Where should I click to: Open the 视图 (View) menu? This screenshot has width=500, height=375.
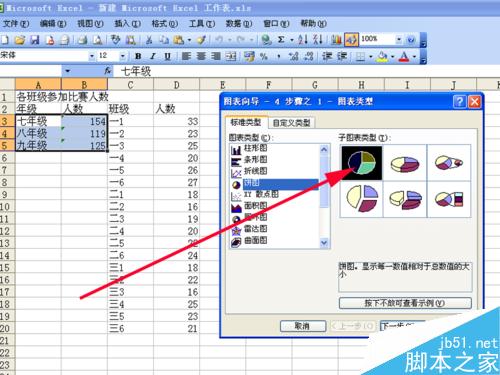(x=90, y=23)
